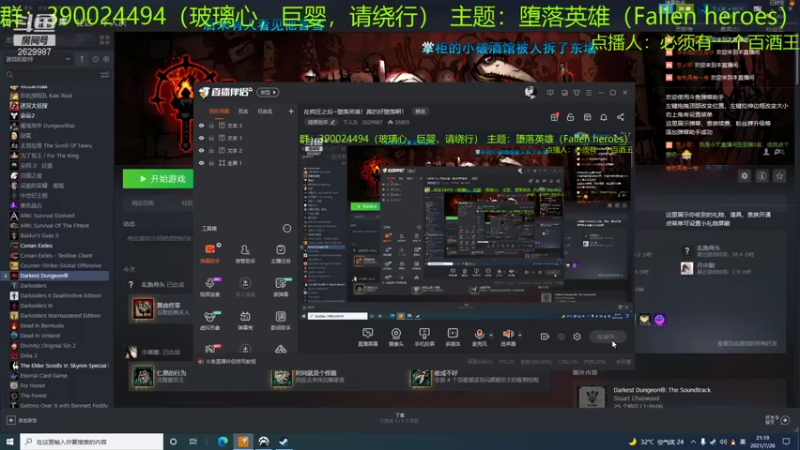Screen dimensions: 800x450
Task: Lock the 文本 2 source
Action: tap(211, 151)
